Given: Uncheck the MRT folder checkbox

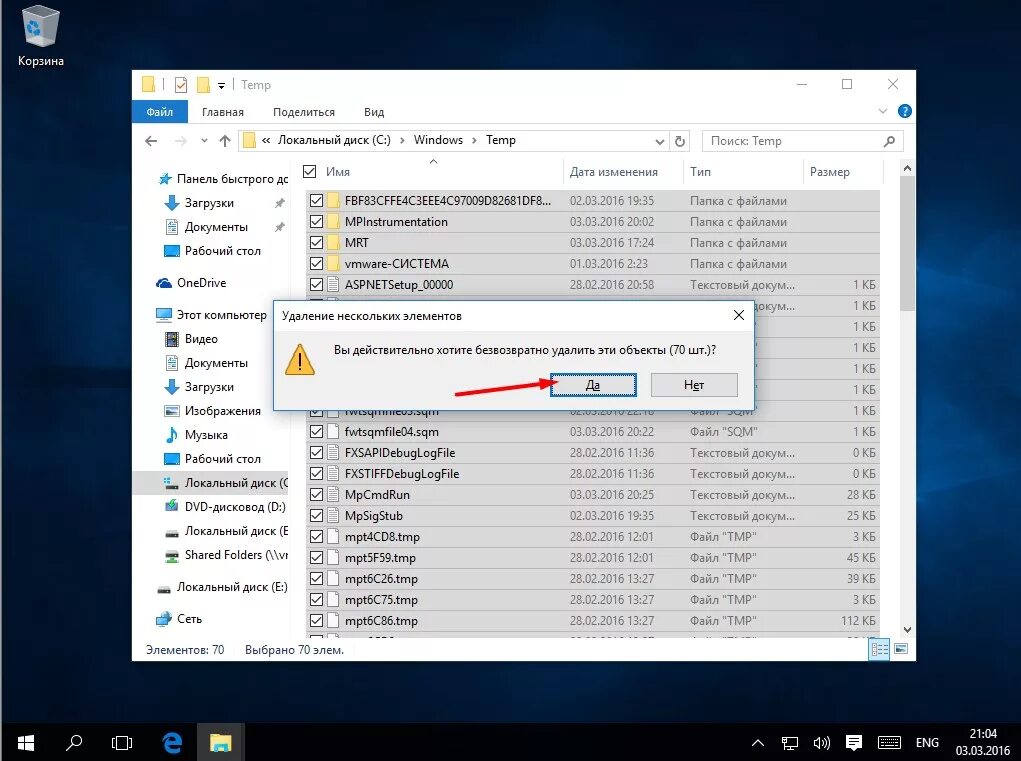Looking at the screenshot, I should pos(316,242).
